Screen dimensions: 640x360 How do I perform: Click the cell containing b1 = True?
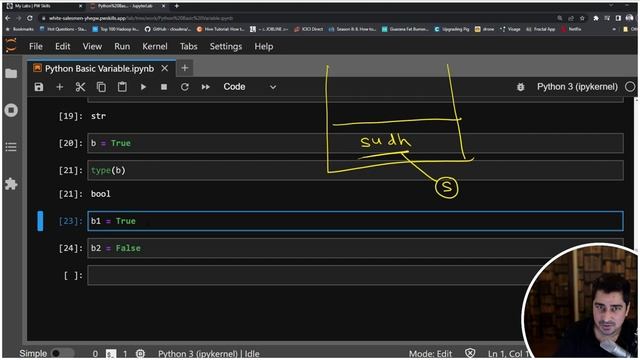(355, 221)
